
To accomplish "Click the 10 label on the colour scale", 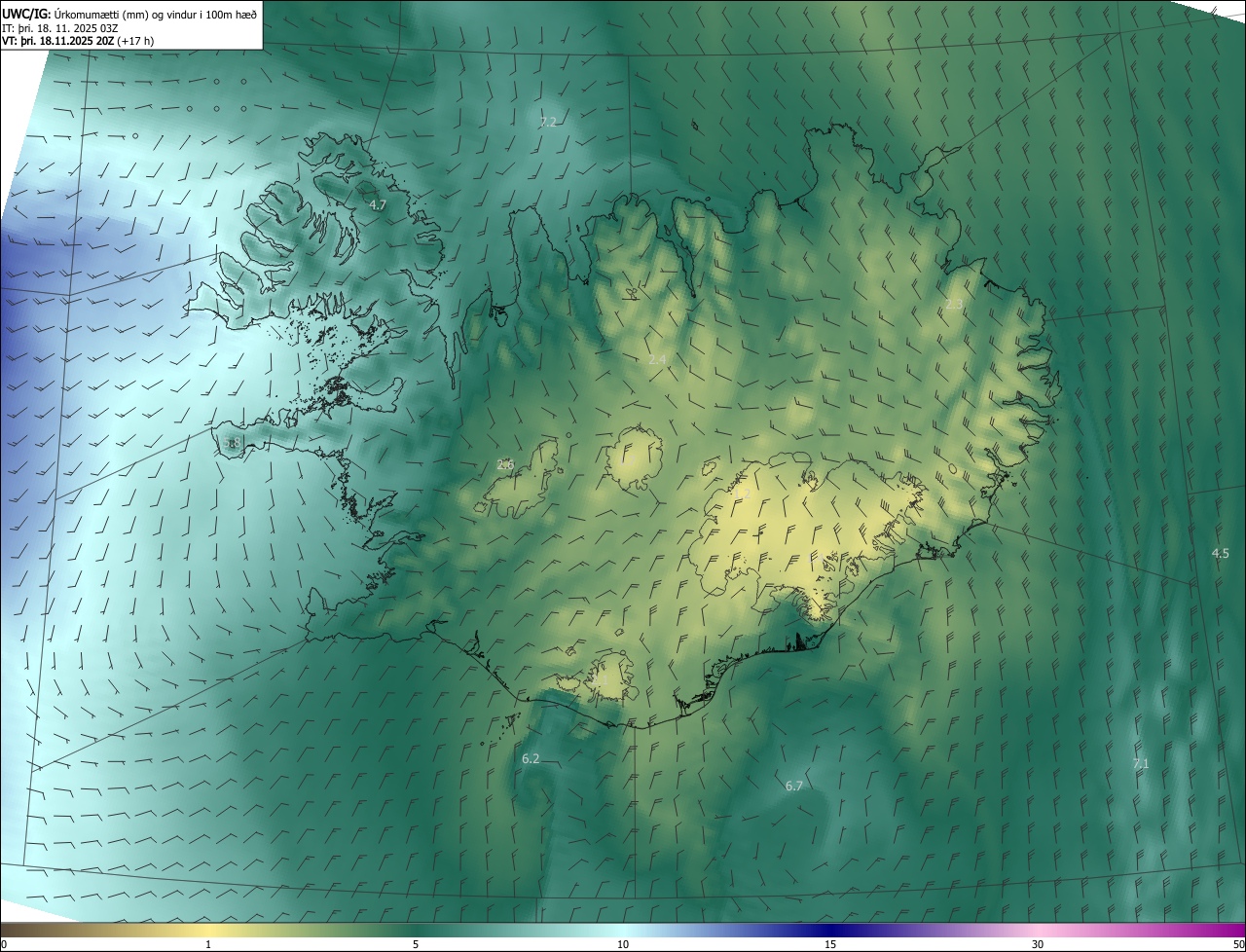I will (623, 945).
